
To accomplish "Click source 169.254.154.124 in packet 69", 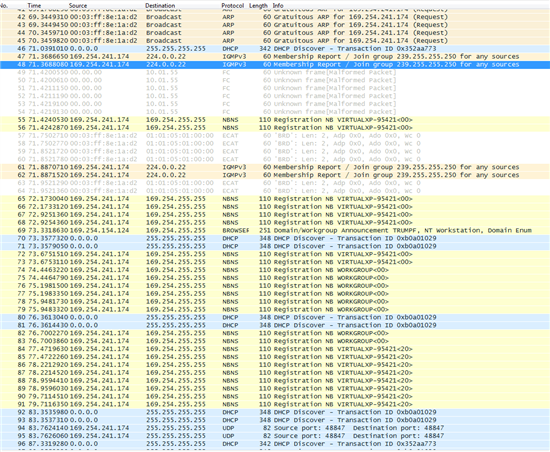I will [99, 230].
